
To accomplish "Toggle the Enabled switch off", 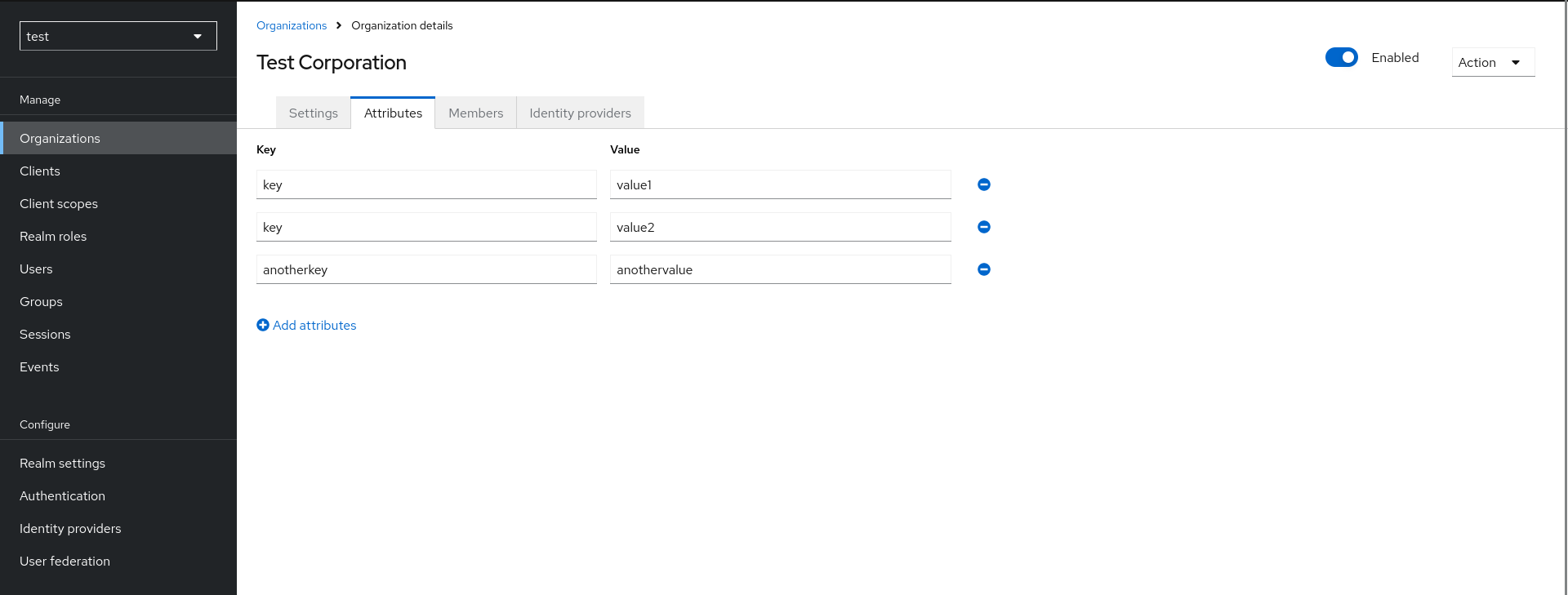I will click(1341, 57).
